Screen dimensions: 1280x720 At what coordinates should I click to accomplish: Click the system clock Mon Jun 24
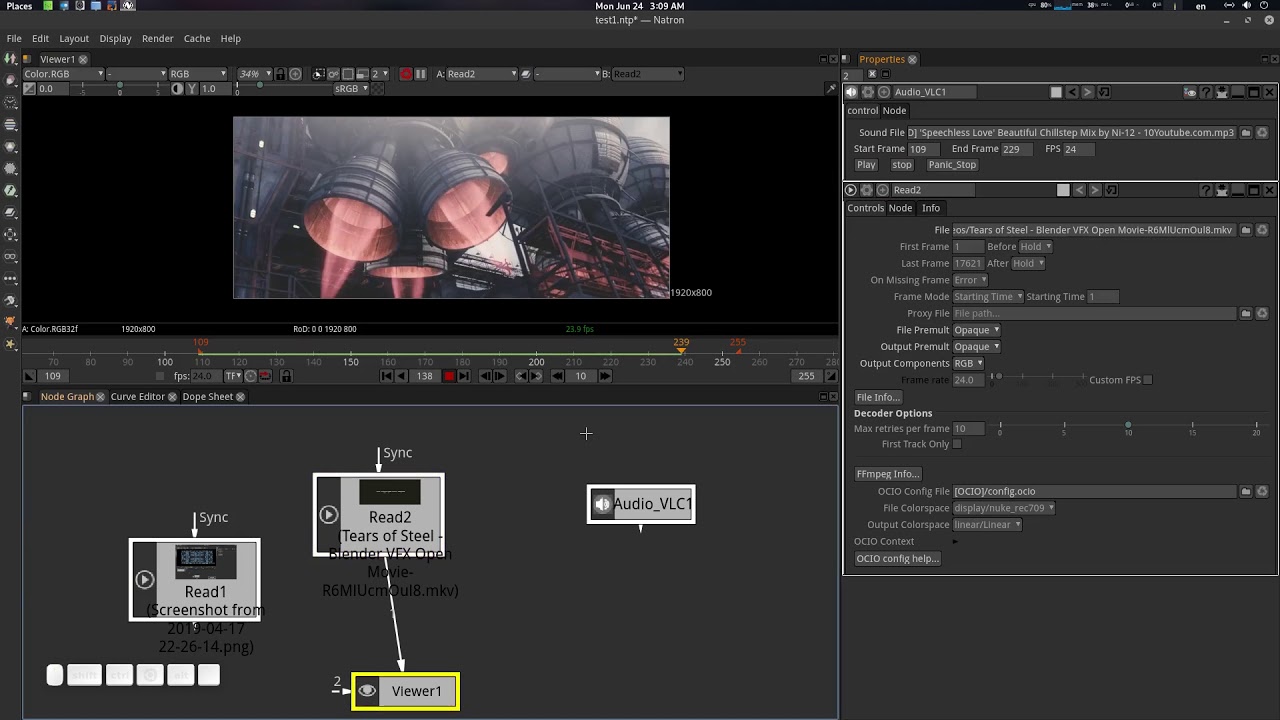(x=640, y=6)
